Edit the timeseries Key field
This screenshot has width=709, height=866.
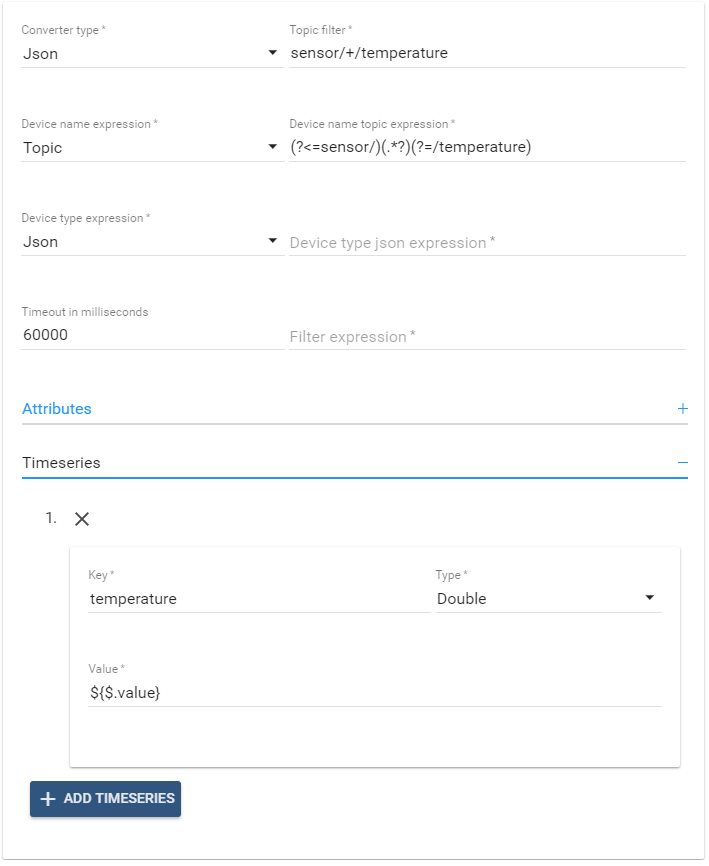point(258,599)
